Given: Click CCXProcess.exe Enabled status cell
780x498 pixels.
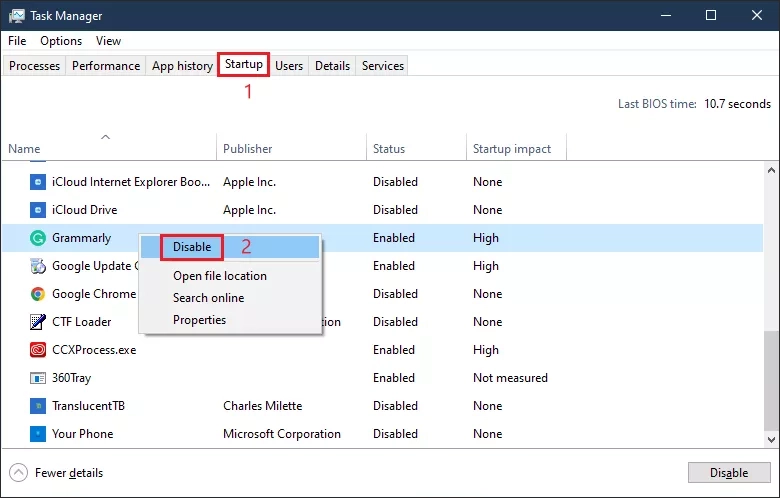Looking at the screenshot, I should coord(394,350).
